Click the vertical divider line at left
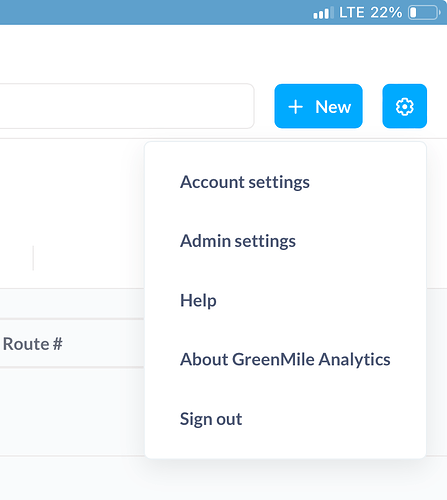447x500 pixels. click(33, 258)
